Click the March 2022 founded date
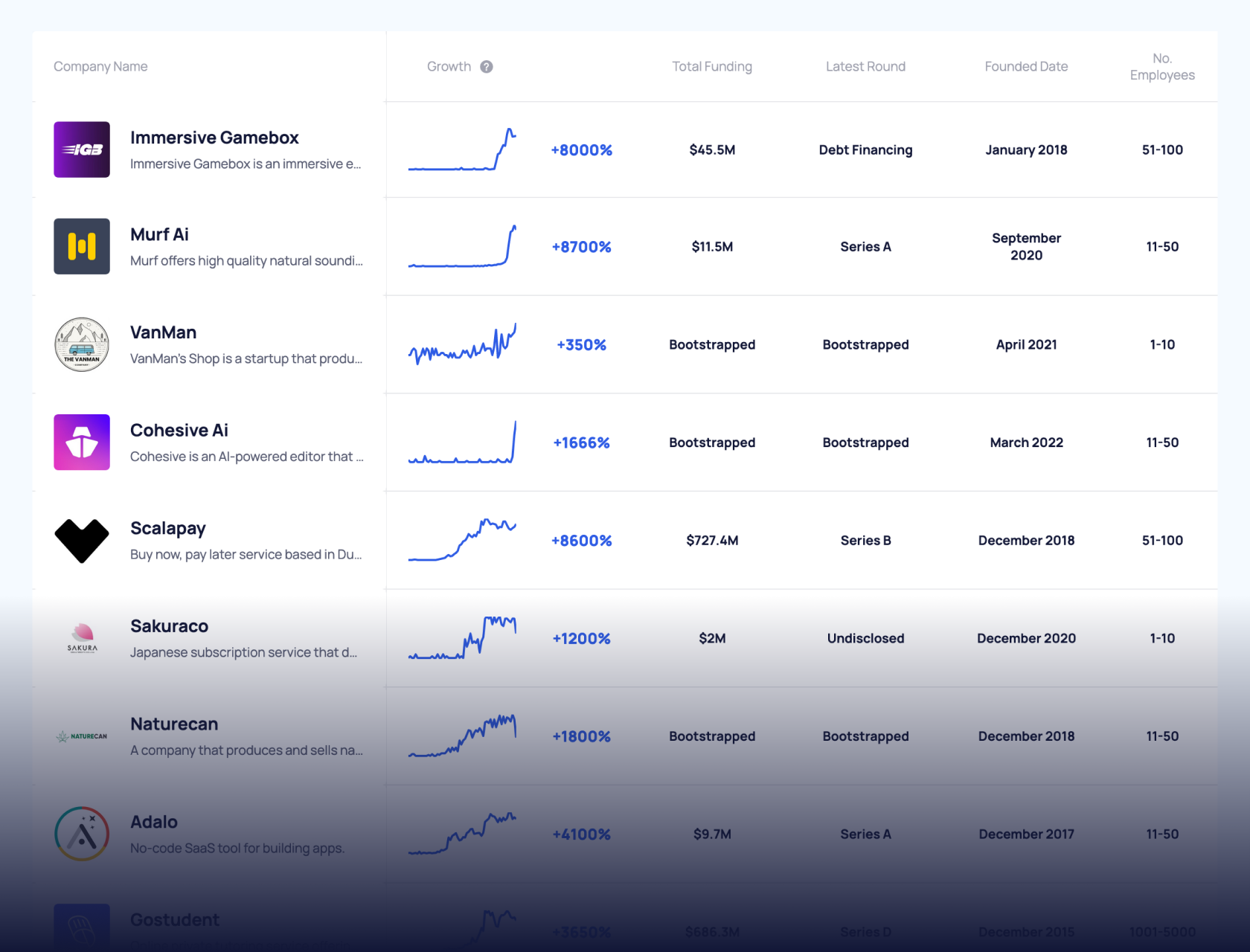This screenshot has height=952, width=1250. point(1026,443)
